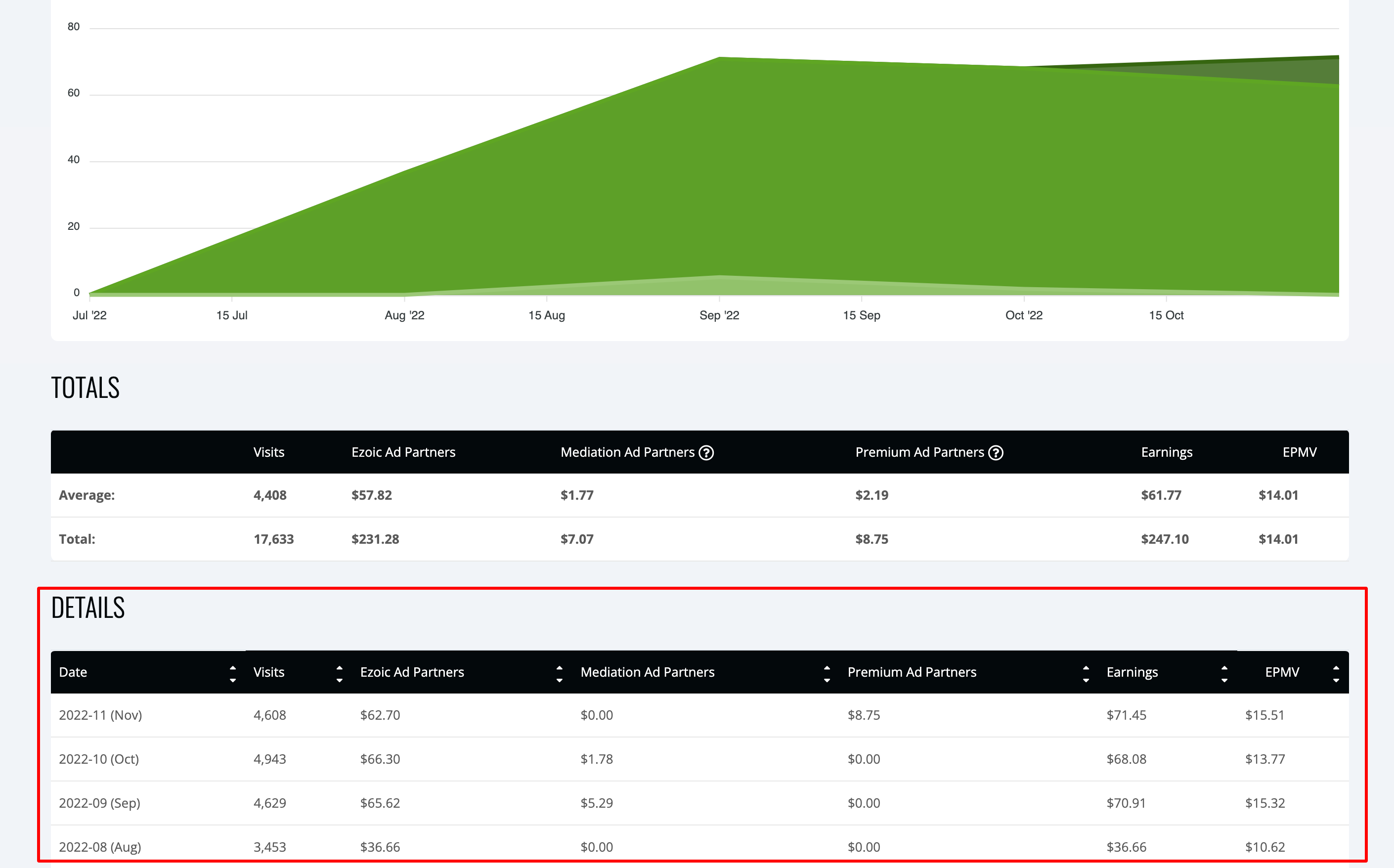Image resolution: width=1394 pixels, height=868 pixels.
Task: Sort by Premium Ad Partners arrows in Details
Action: pyautogui.click(x=1086, y=673)
